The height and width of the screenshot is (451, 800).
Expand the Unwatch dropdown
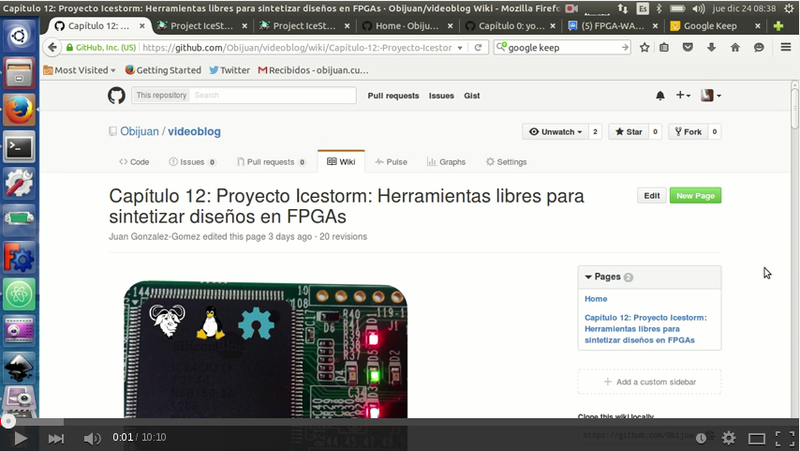555,131
